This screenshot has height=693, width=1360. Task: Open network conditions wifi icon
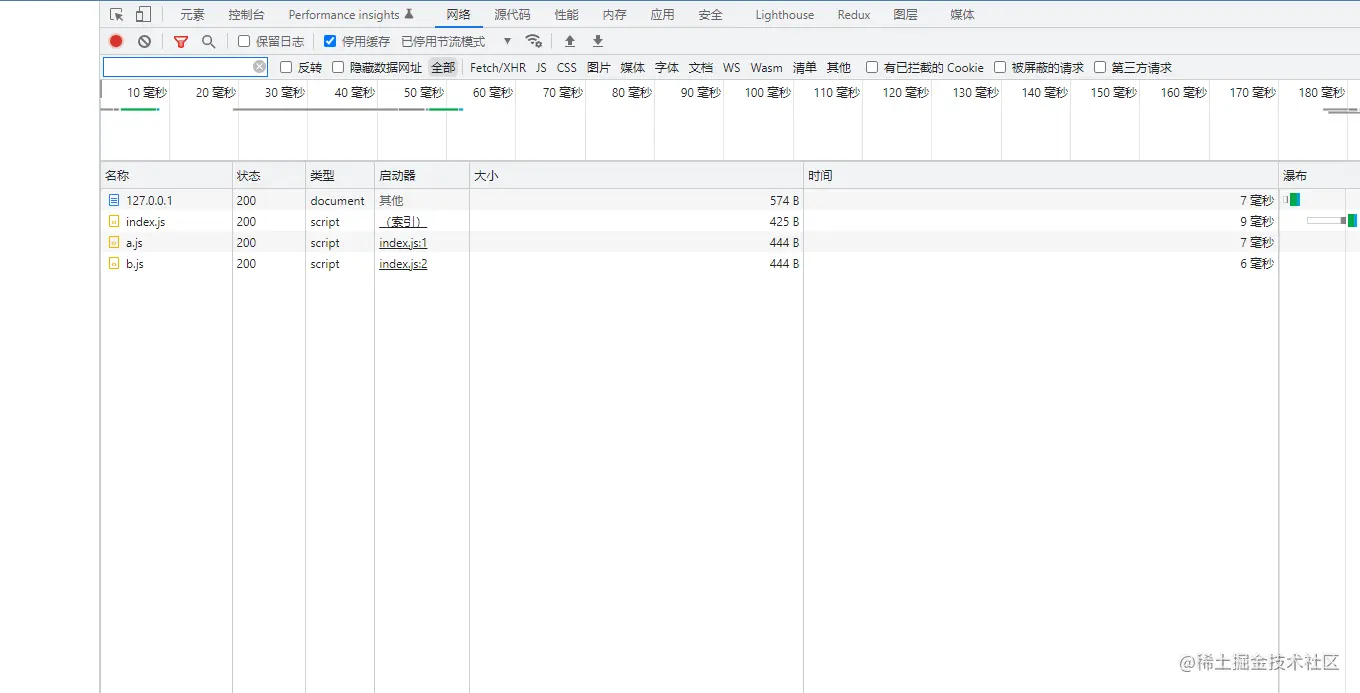(534, 41)
